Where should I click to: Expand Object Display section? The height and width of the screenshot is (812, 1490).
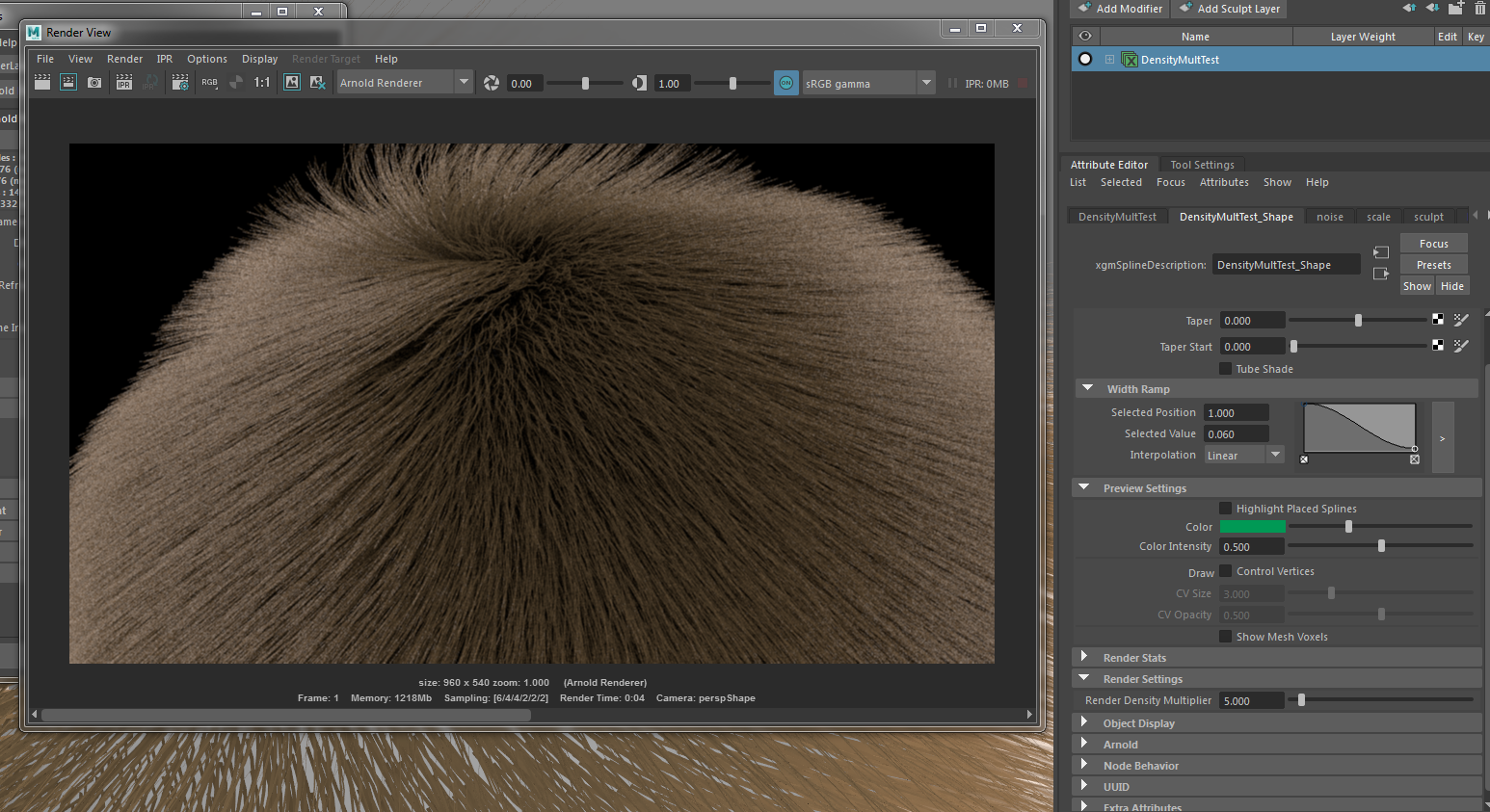click(x=1084, y=722)
